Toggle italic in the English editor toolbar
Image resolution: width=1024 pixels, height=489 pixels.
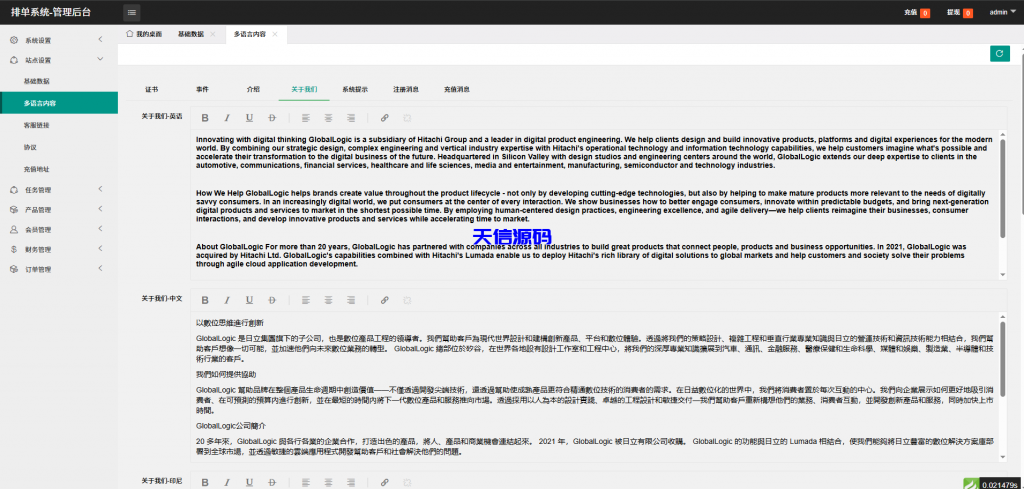(226, 118)
